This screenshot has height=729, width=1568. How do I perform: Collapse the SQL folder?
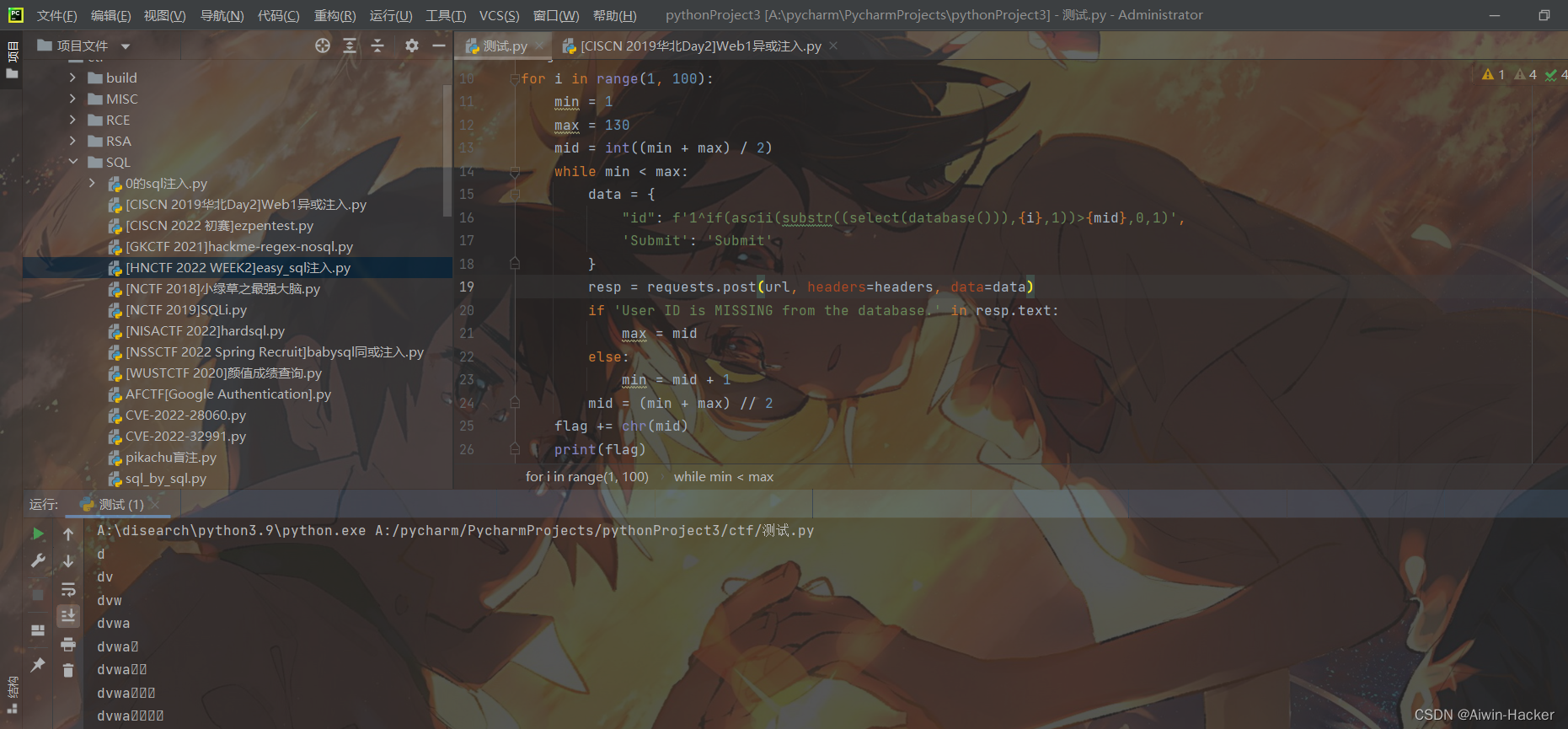click(72, 162)
